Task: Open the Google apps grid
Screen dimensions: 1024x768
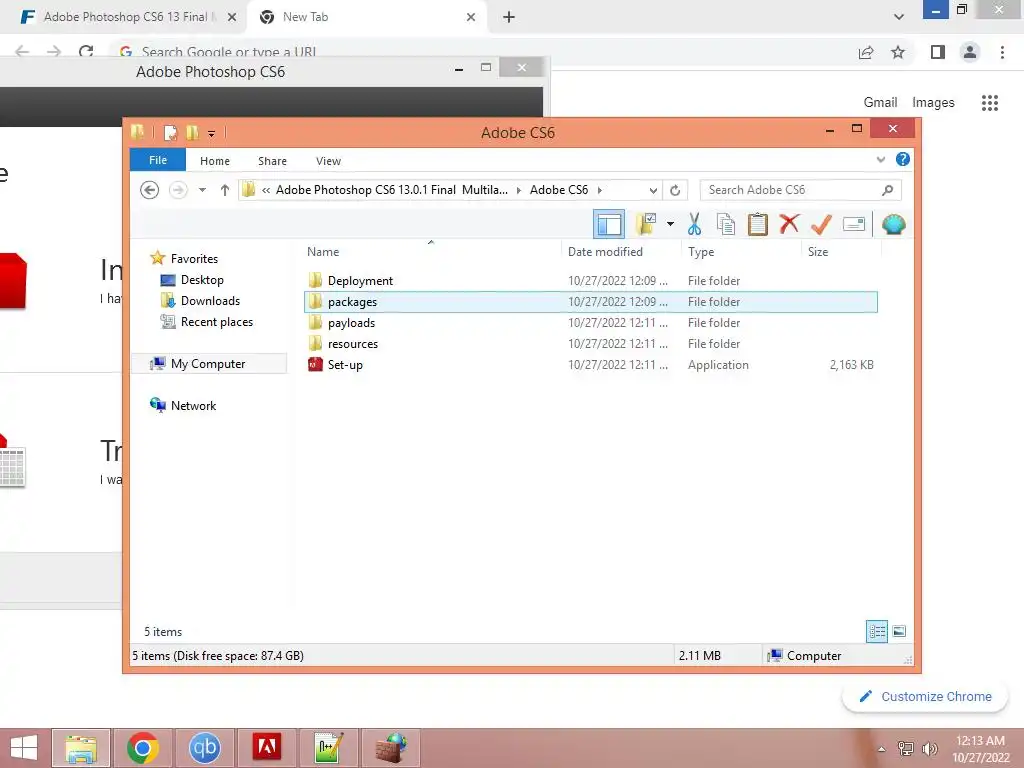Action: point(989,103)
